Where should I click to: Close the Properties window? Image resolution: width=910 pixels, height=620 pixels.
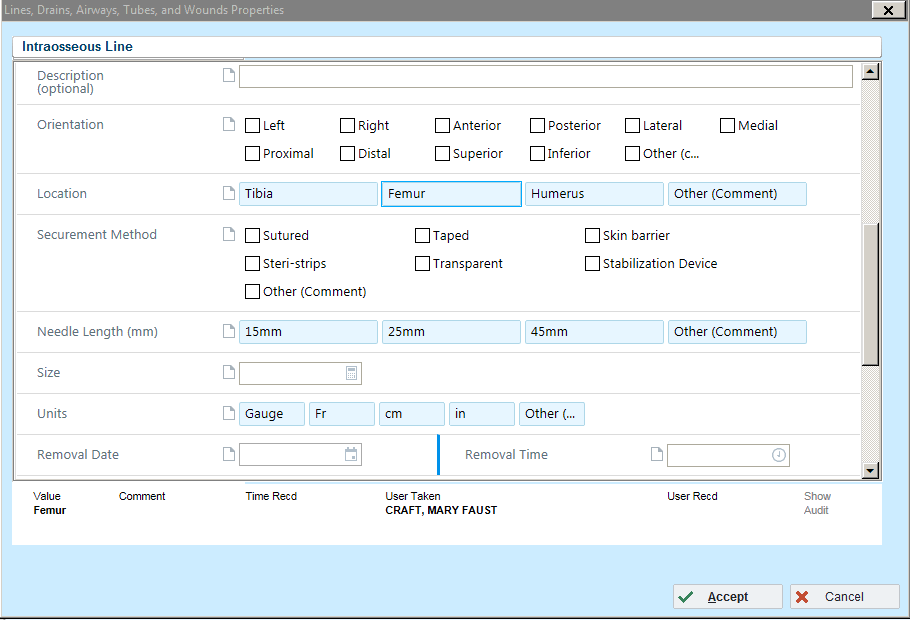pyautogui.click(x=888, y=10)
